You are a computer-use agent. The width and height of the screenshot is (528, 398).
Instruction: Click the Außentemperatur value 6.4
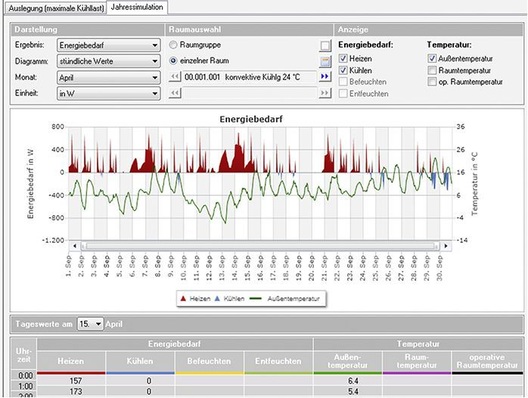pyautogui.click(x=353, y=381)
